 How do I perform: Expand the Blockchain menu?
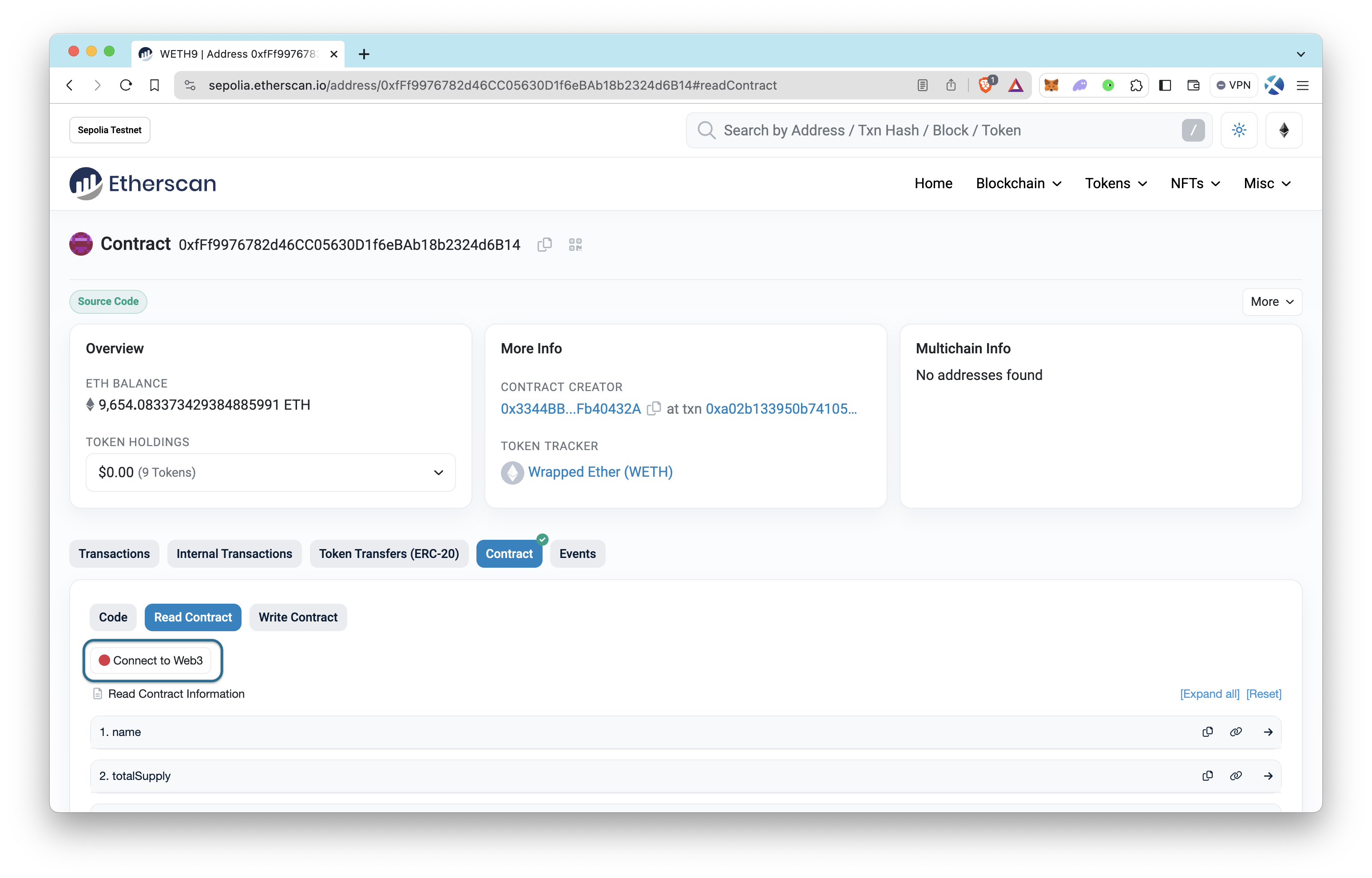pos(1019,183)
